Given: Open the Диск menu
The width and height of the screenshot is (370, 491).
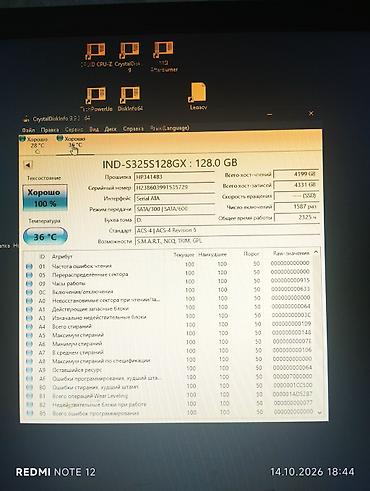Looking at the screenshot, I should pos(111,129).
